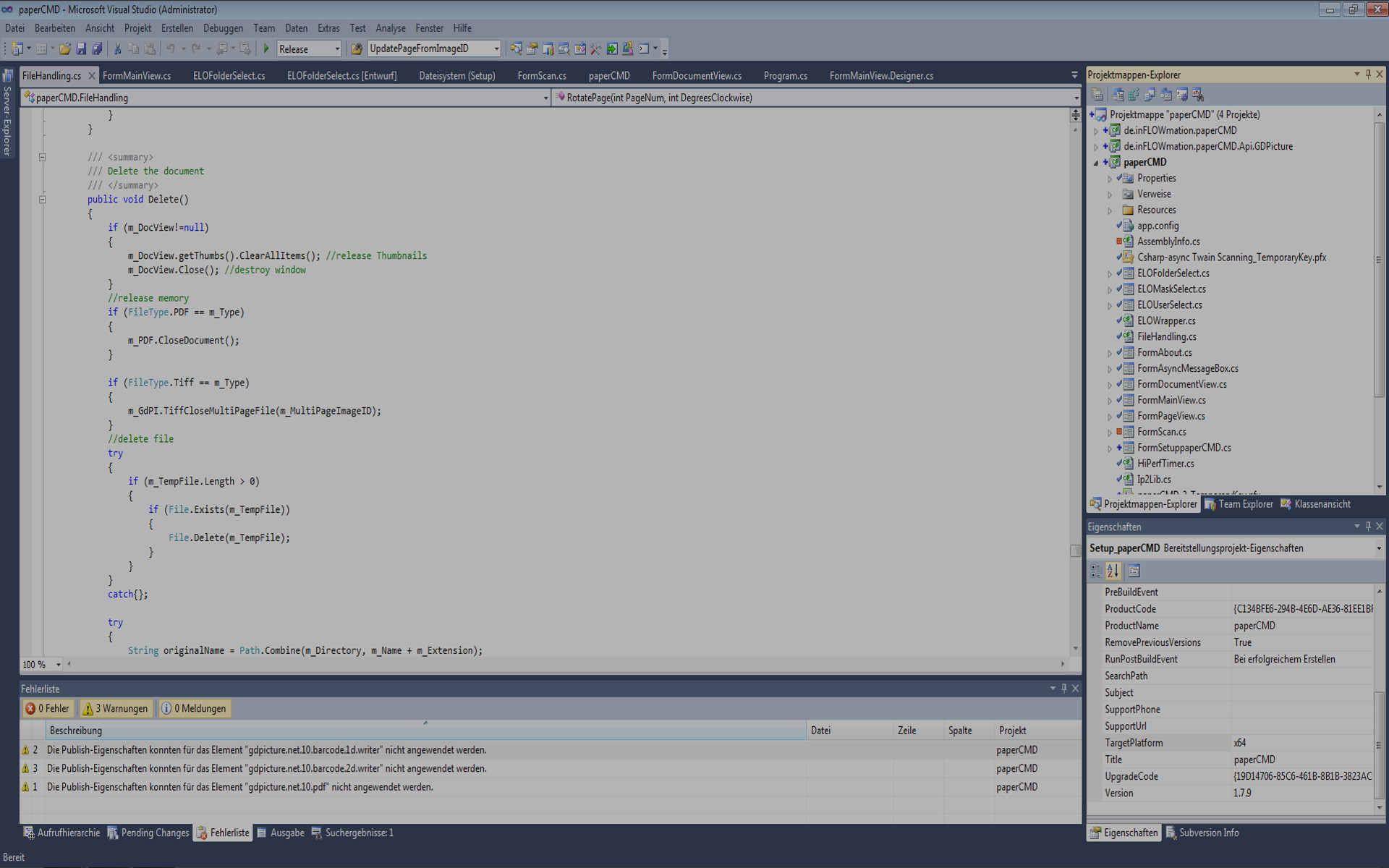Collapse the paperCMD project node
This screenshot has width=1389, height=868.
(1096, 163)
